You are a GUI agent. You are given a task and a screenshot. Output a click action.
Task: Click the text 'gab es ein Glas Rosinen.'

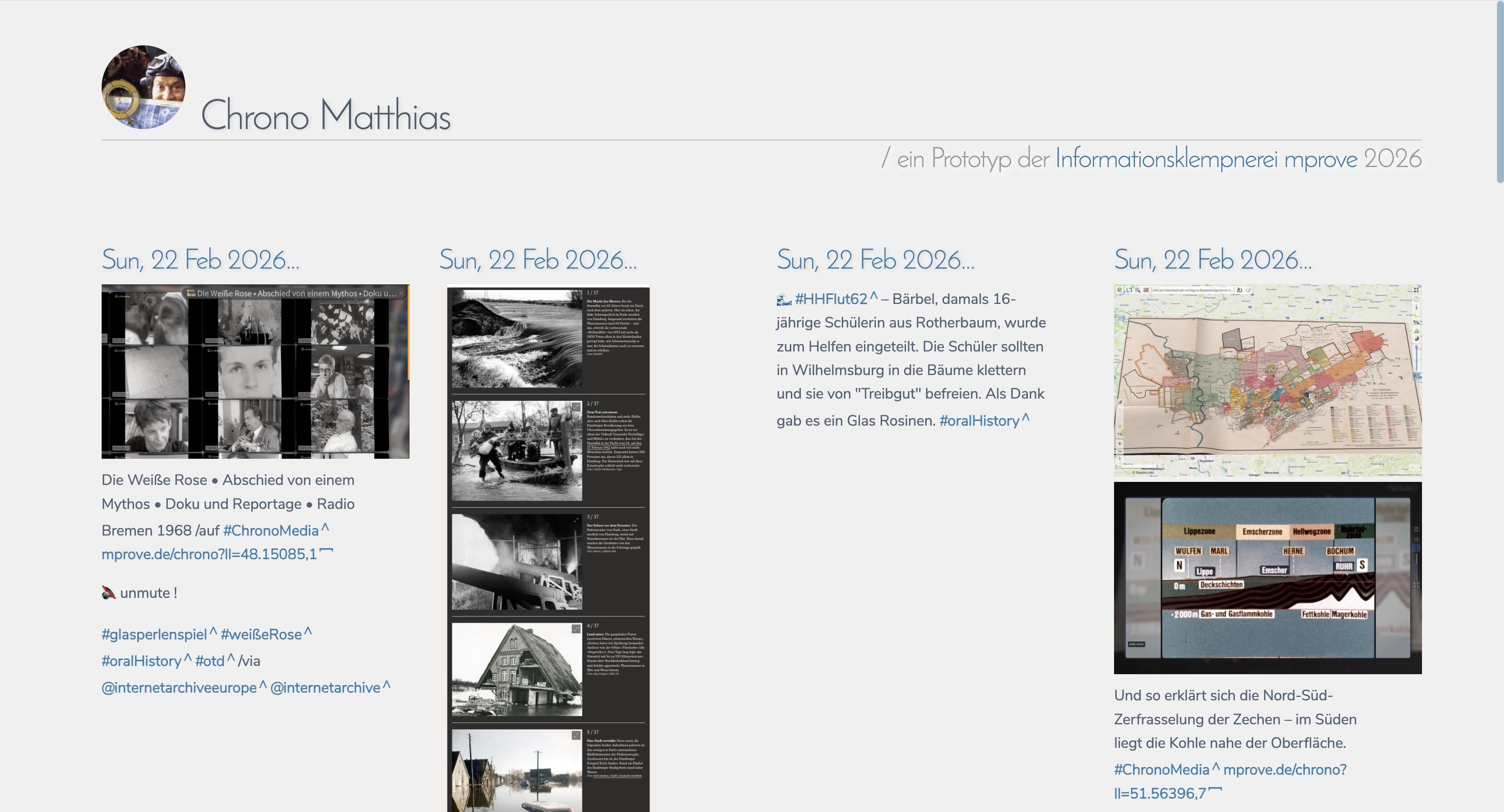856,420
